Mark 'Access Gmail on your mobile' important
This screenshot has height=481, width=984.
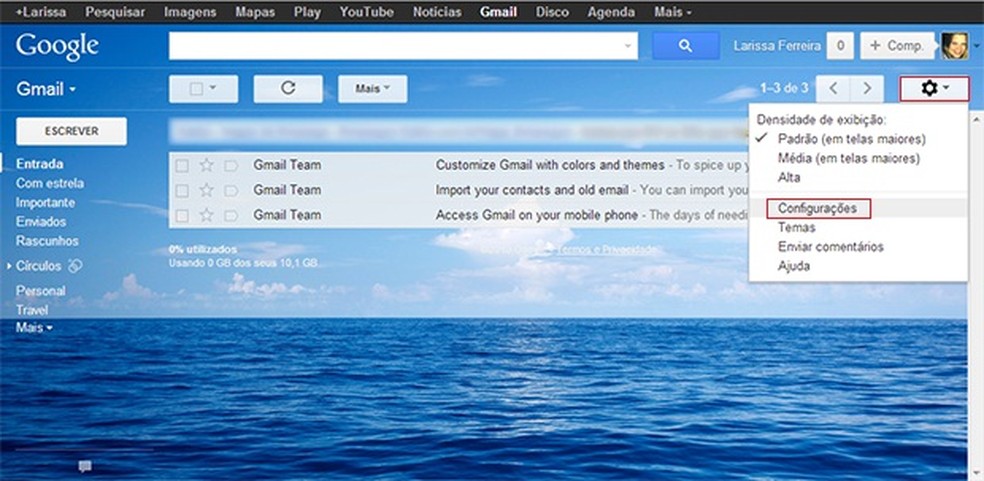pyautogui.click(x=231, y=216)
